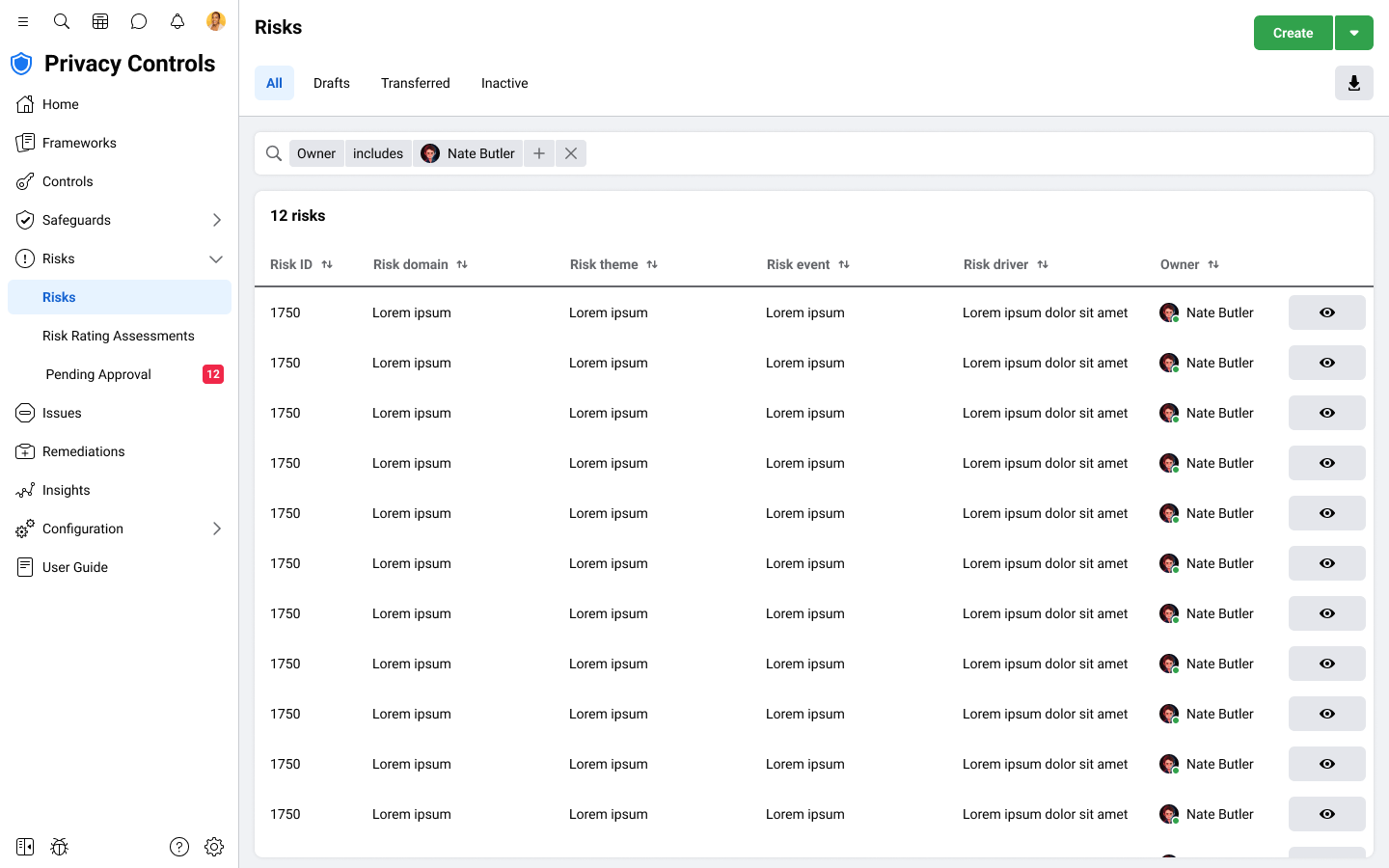Click the eye icon on first risk row
This screenshot has width=1389, height=868.
1326,312
